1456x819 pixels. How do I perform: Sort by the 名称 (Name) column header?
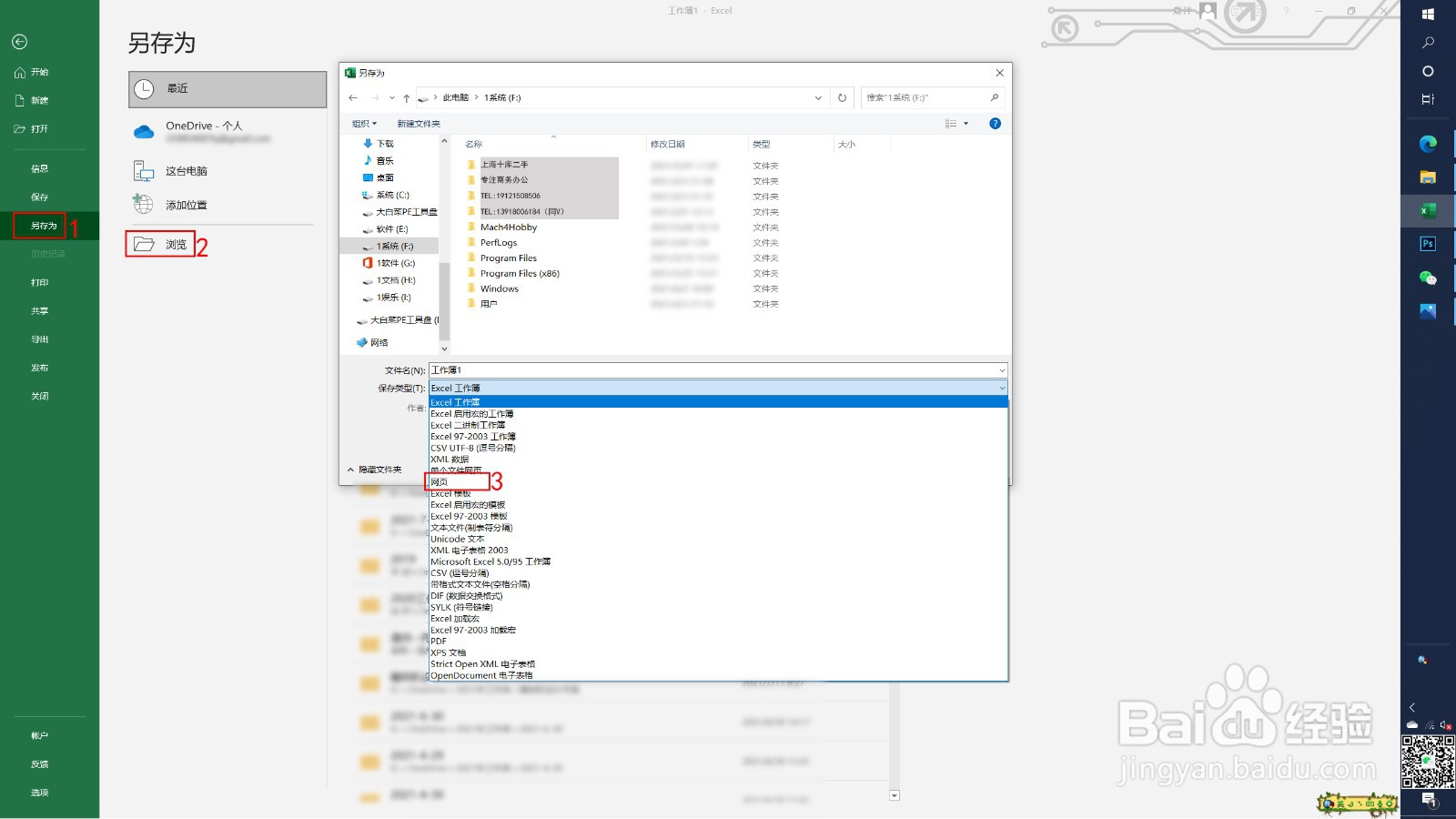click(474, 144)
